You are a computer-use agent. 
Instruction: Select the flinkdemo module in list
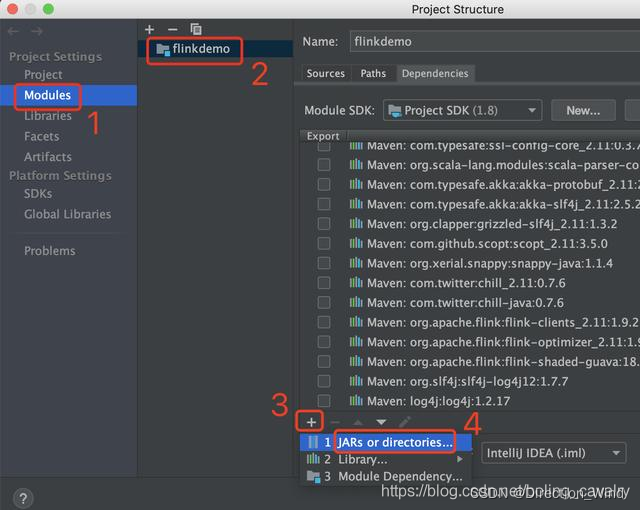216,49
